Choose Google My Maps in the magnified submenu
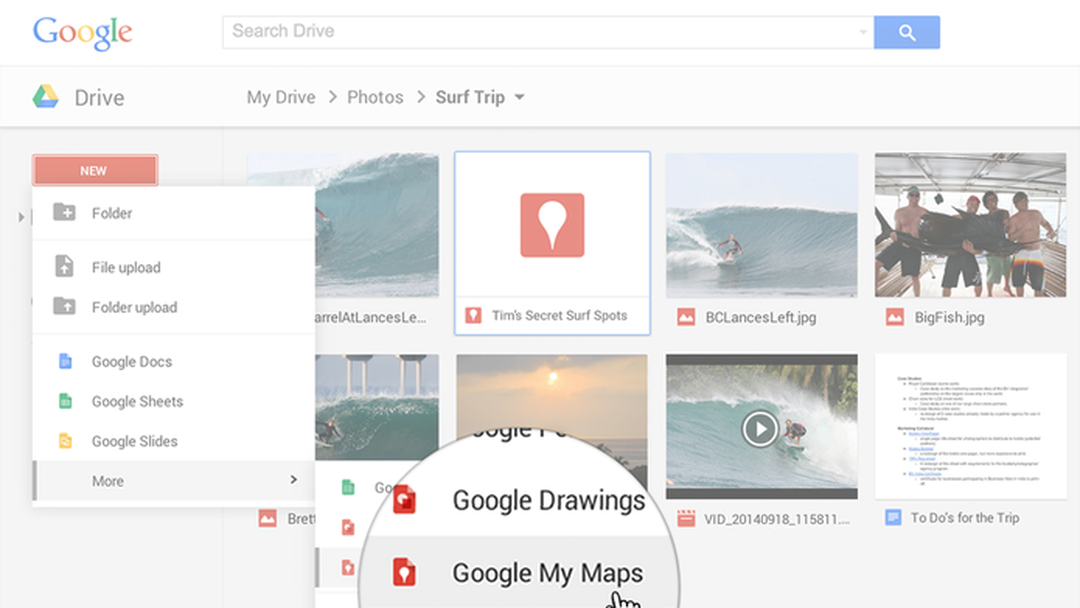This screenshot has height=608, width=1080. (x=550, y=574)
